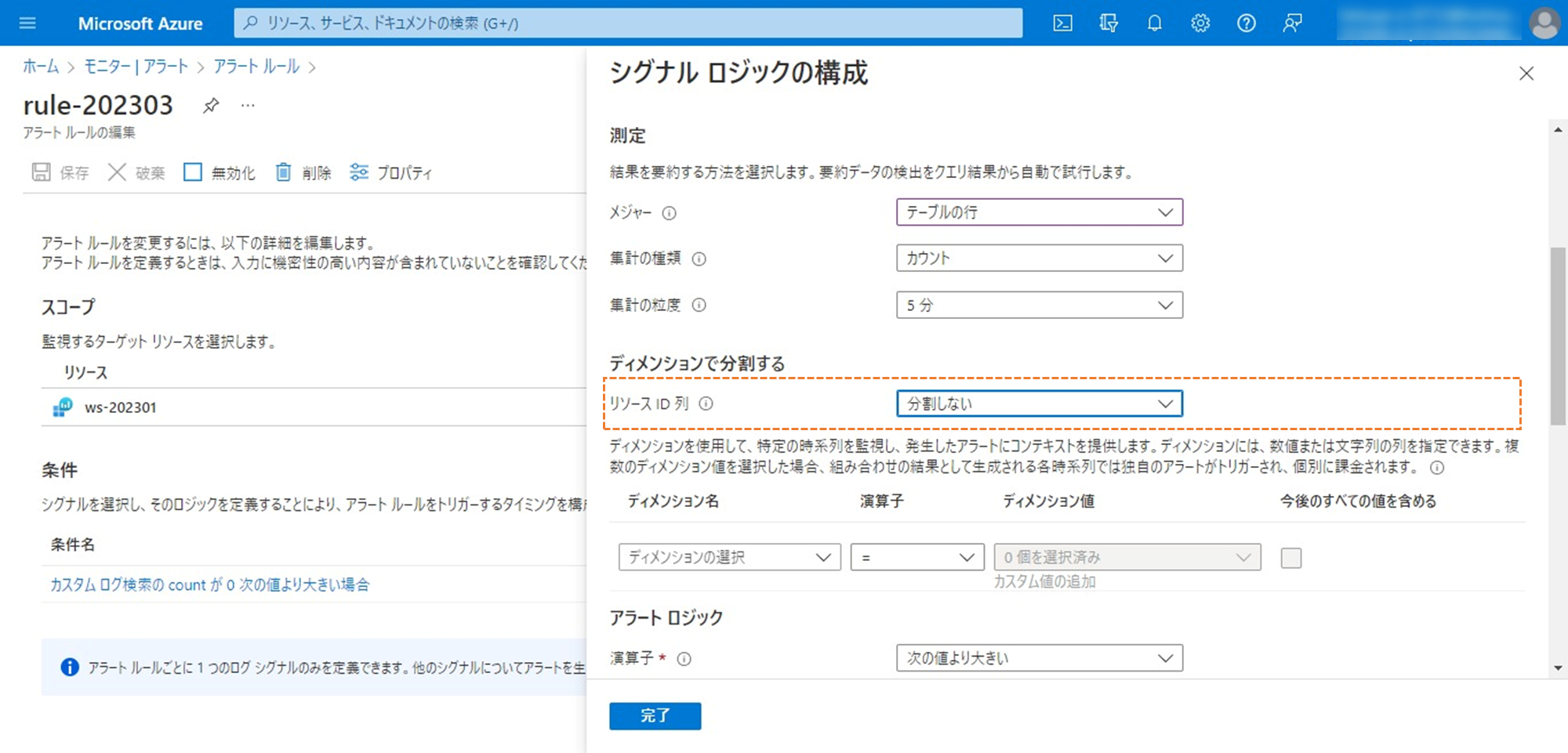Select the ws-202301 resource row

(314, 407)
